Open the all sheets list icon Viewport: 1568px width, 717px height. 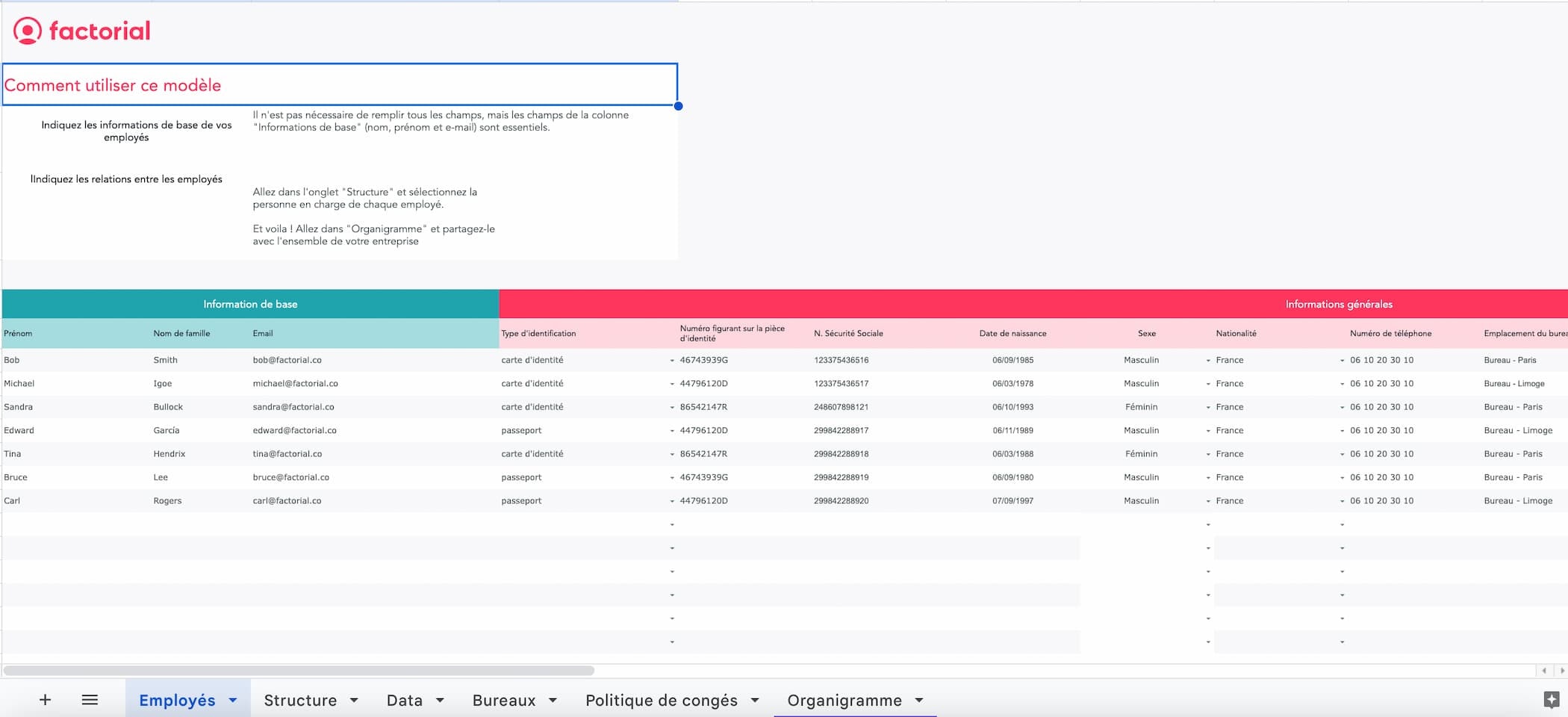click(x=90, y=700)
